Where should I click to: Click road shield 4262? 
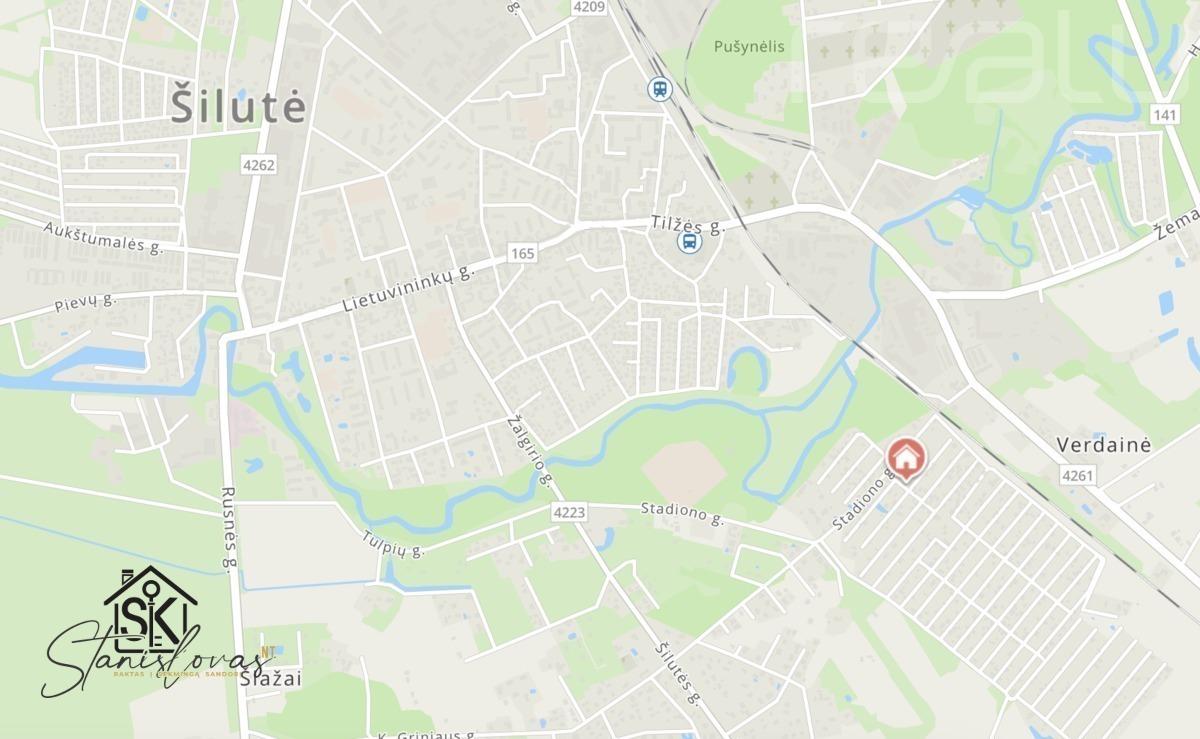pyautogui.click(x=257, y=162)
